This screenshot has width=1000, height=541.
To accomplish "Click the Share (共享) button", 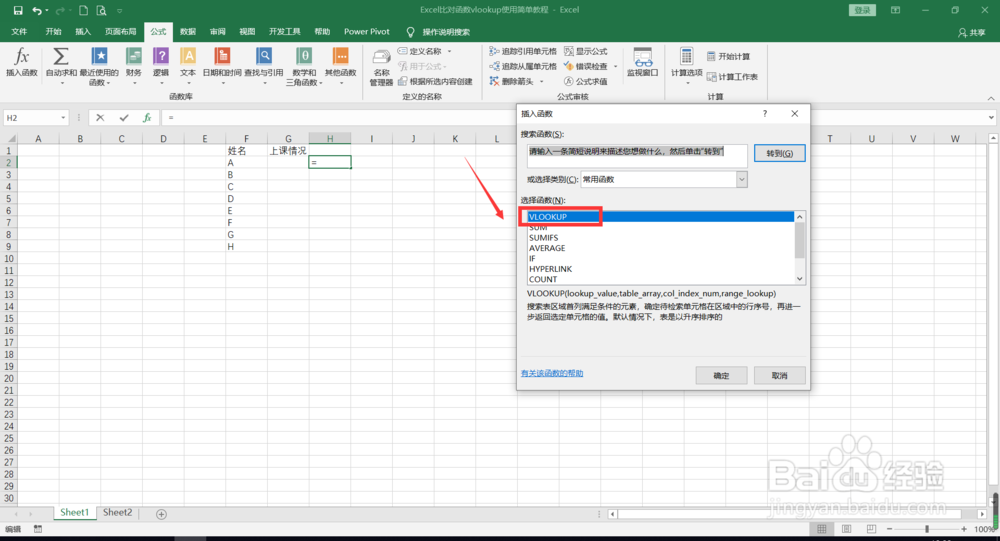I will 971,33.
